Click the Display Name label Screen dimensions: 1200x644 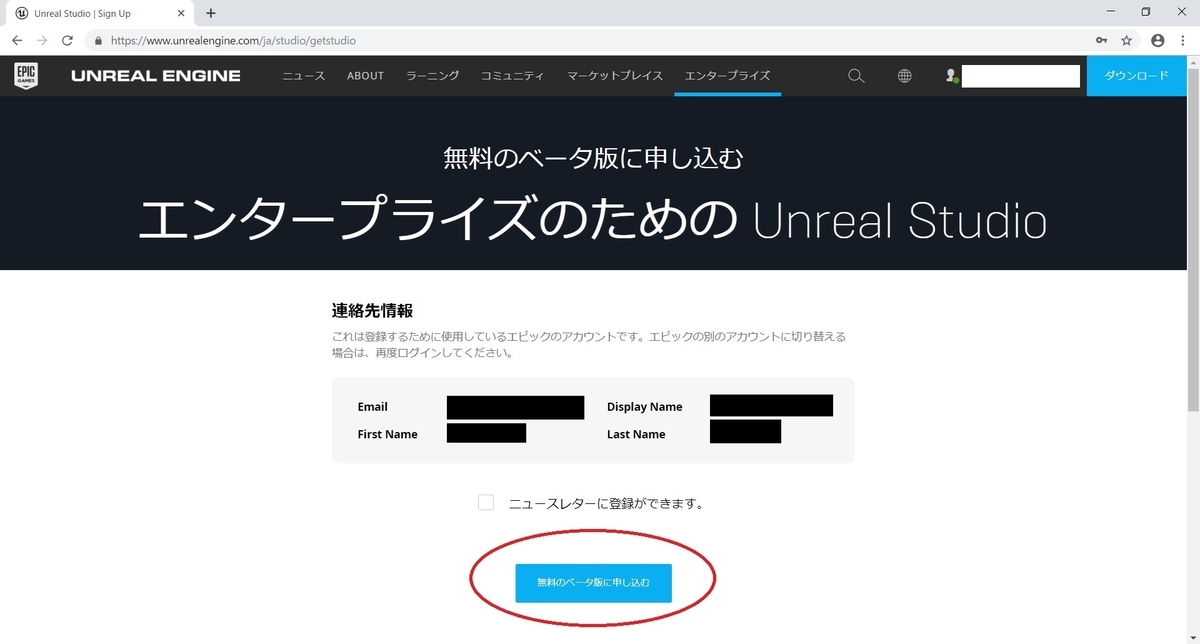click(x=644, y=407)
